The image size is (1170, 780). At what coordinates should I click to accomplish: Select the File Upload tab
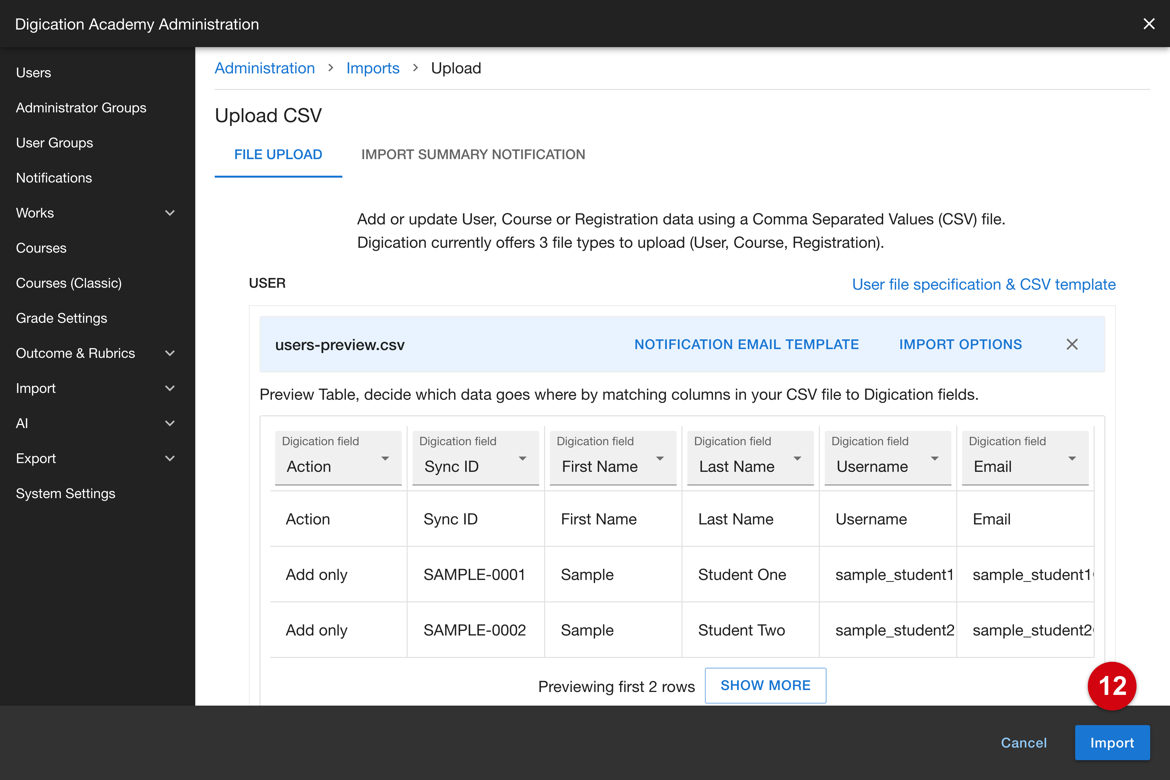[x=278, y=155]
